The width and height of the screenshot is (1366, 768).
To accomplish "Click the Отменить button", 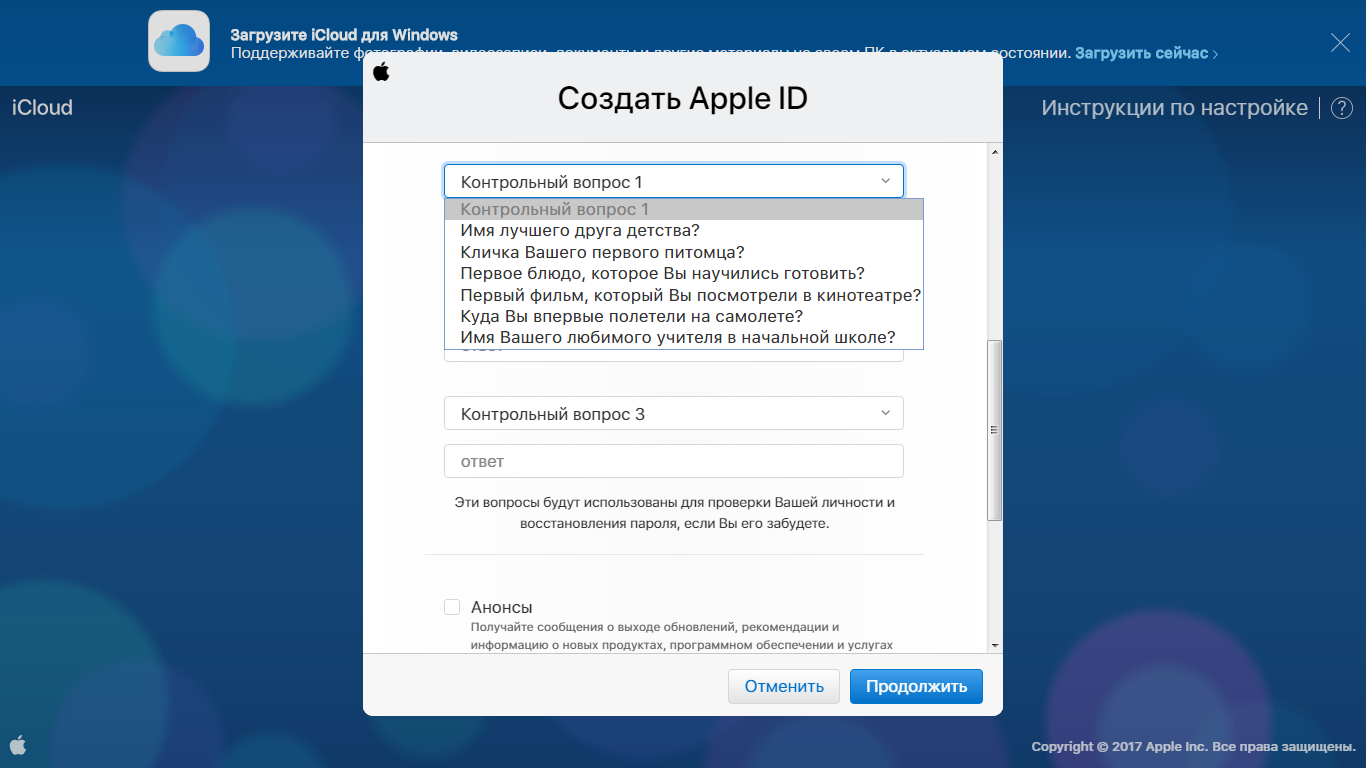I will click(x=784, y=686).
